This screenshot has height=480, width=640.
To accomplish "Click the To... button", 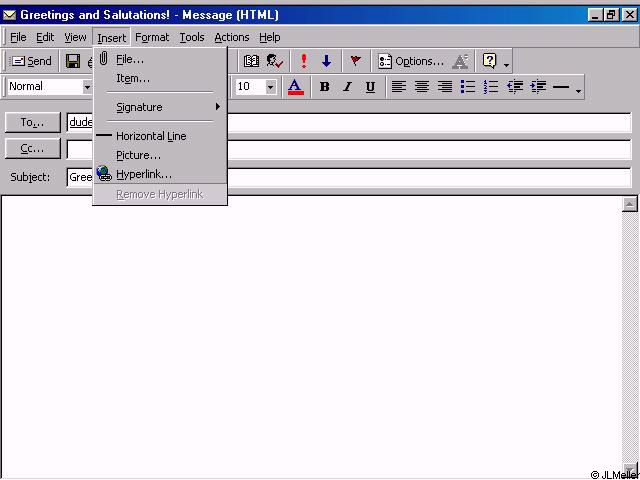I will tap(33, 122).
